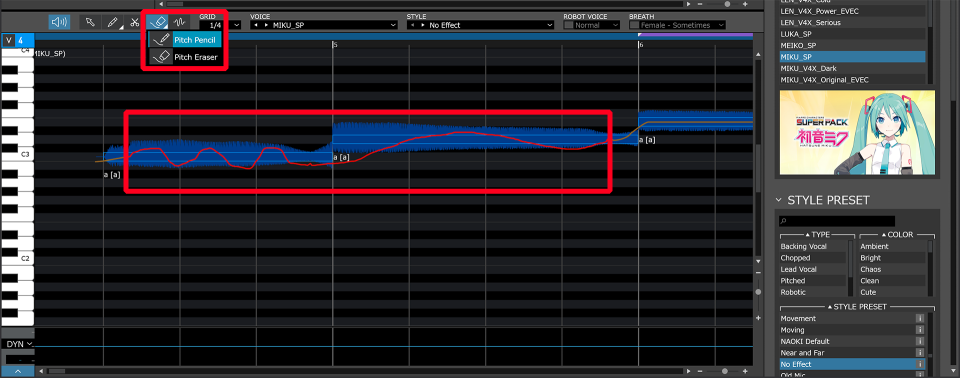The width and height of the screenshot is (960, 378).
Task: Click the style preset search field
Action: 837,221
